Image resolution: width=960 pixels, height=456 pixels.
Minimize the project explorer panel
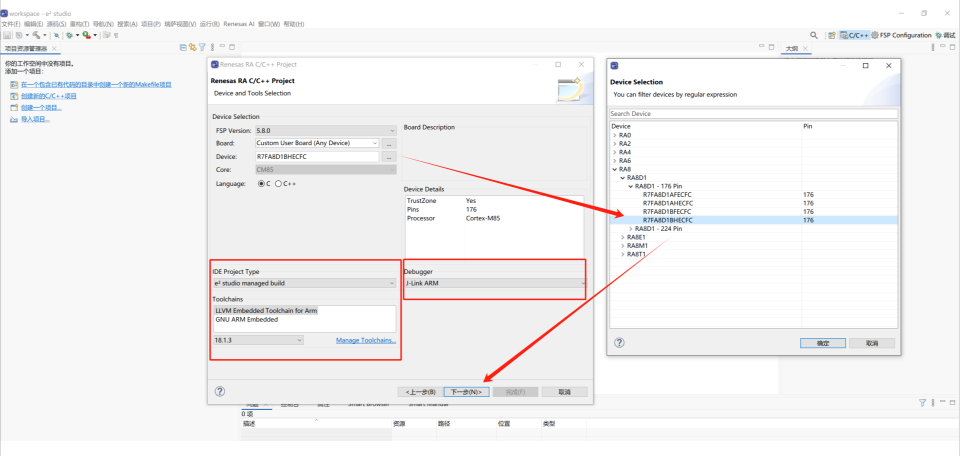coord(222,47)
